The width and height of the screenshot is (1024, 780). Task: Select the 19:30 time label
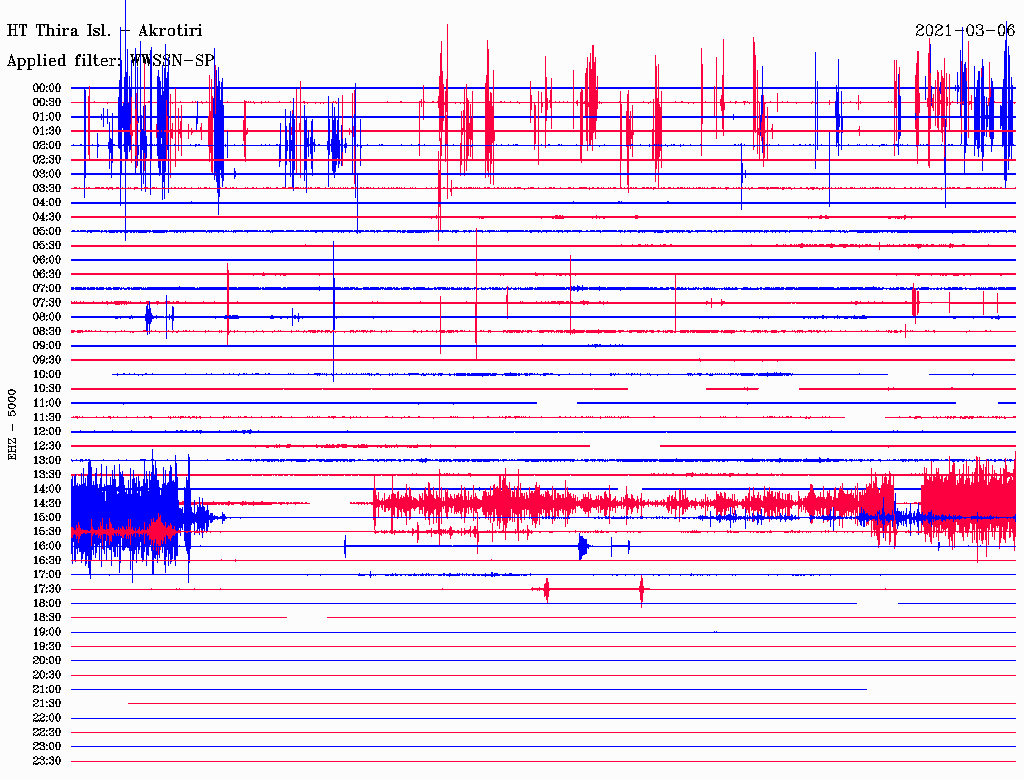[x=47, y=647]
